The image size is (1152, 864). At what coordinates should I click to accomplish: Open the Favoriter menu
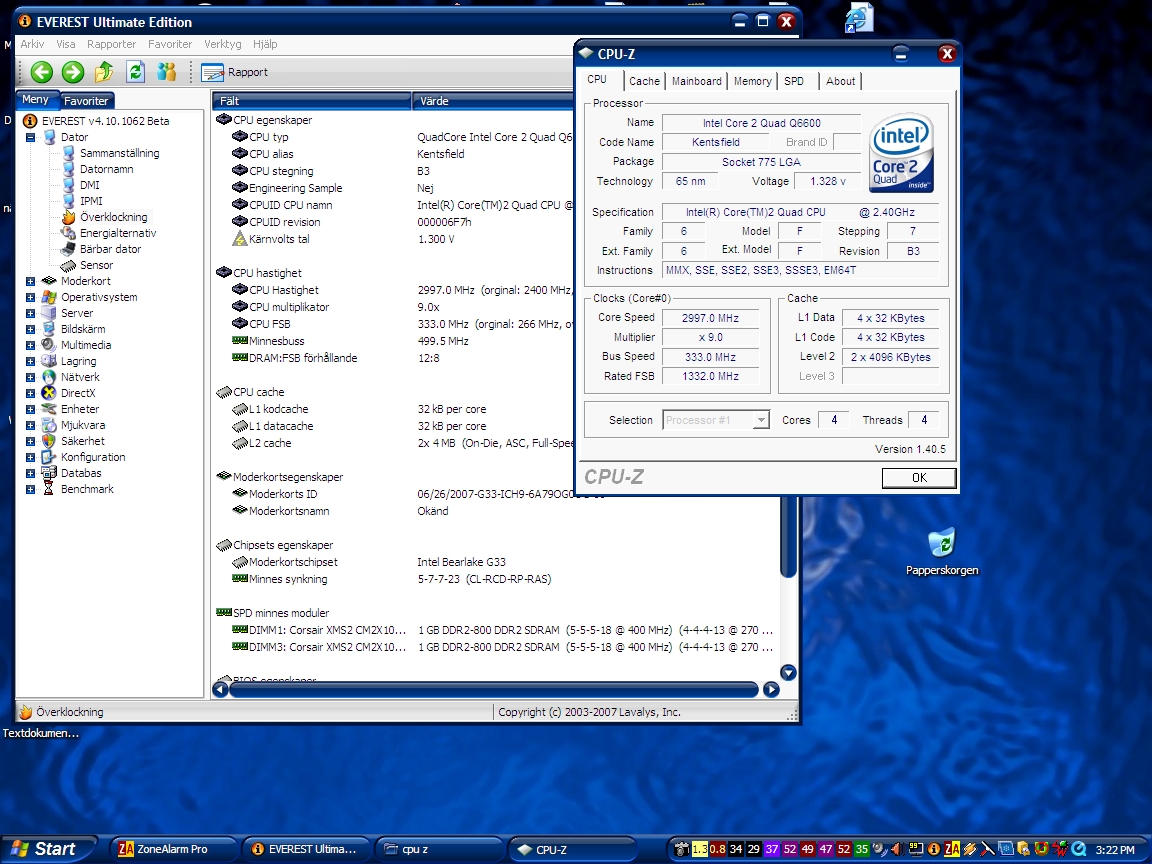(170, 44)
